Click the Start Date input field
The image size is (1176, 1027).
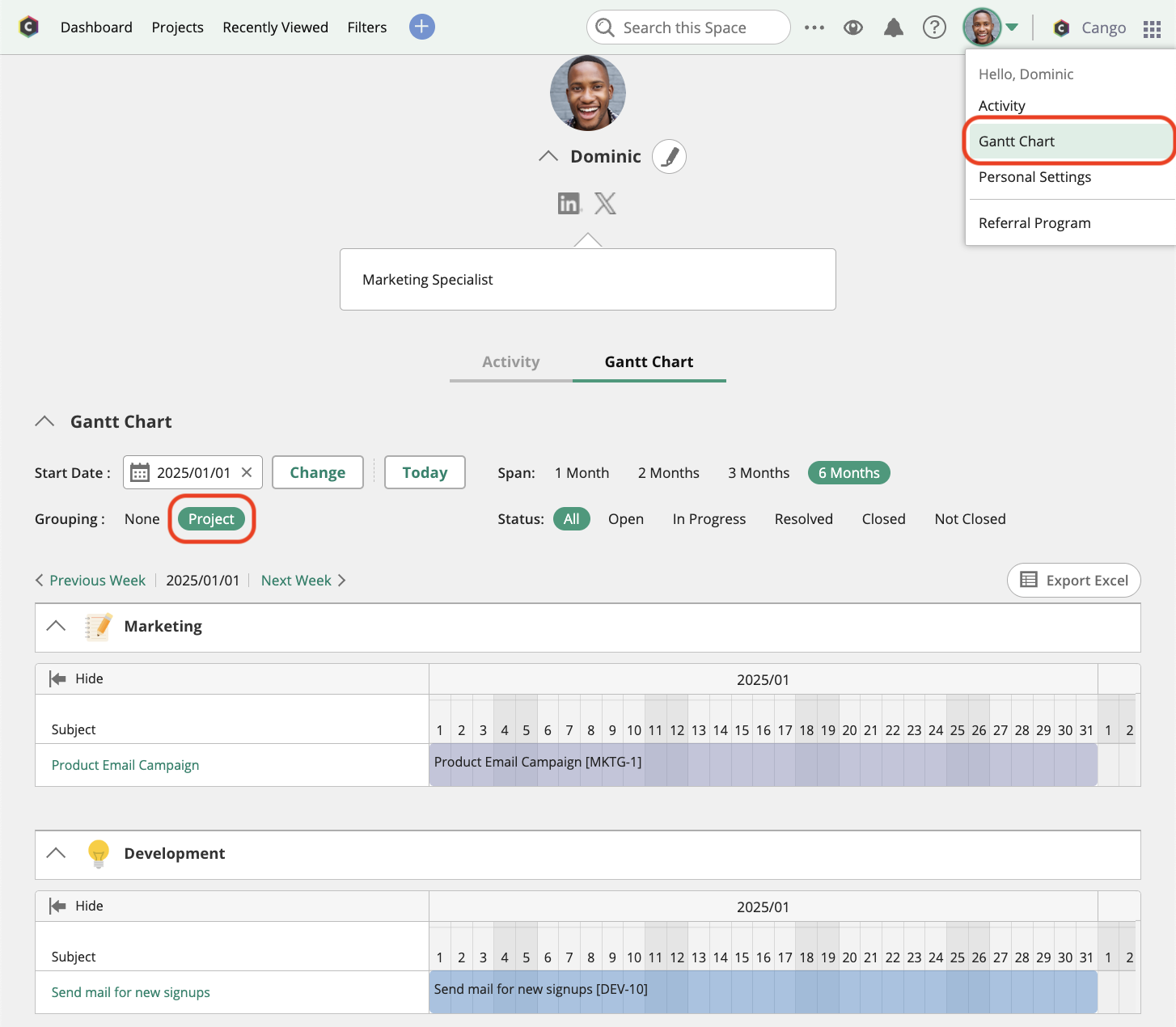pos(192,472)
